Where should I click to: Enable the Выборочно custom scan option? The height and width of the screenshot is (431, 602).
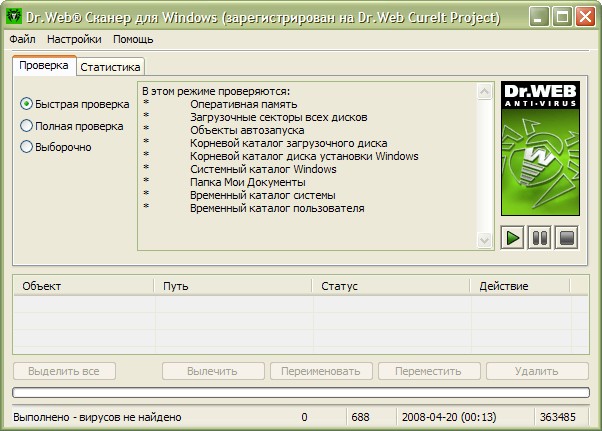[x=27, y=147]
